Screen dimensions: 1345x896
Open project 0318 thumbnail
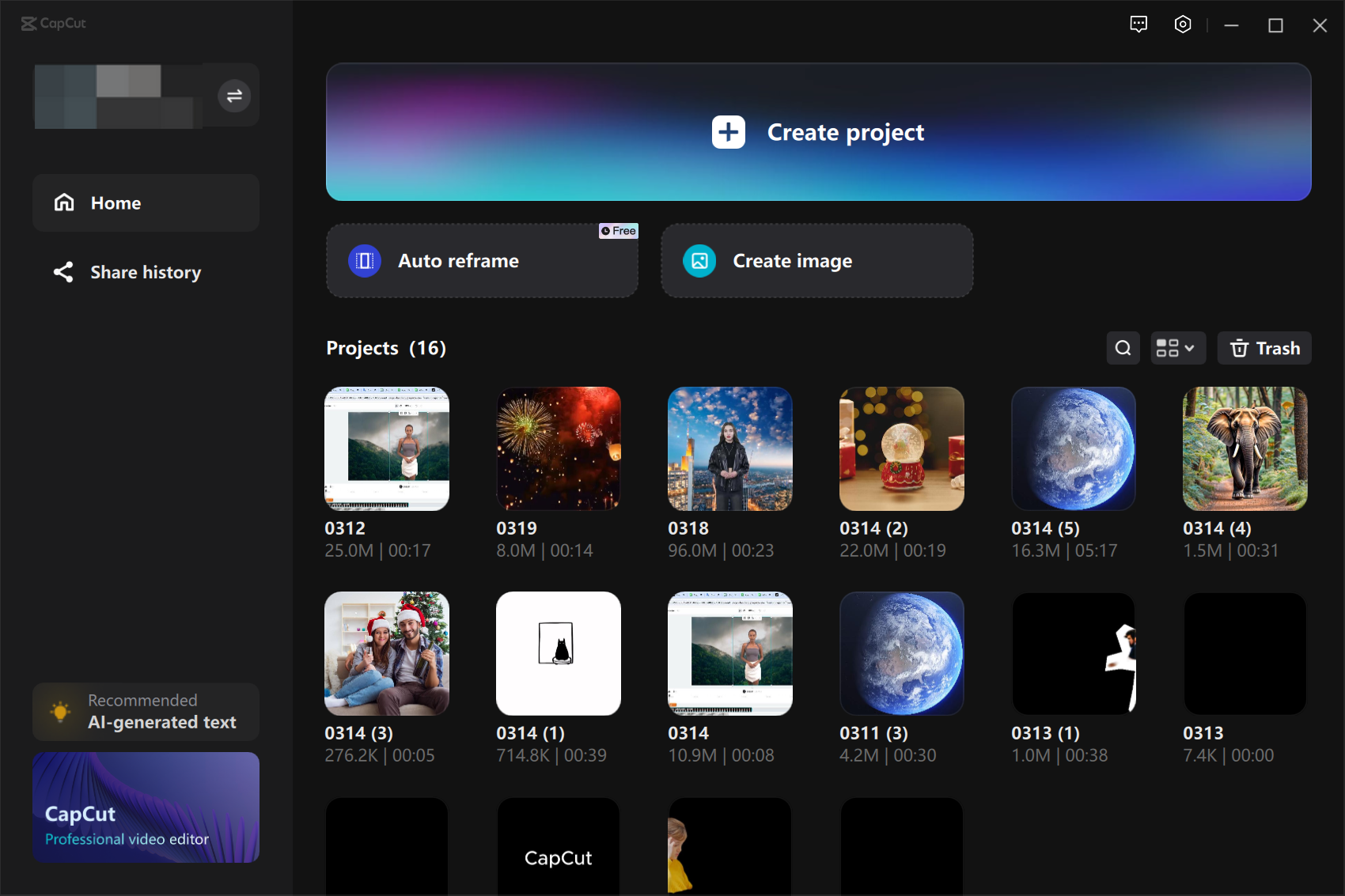[730, 448]
